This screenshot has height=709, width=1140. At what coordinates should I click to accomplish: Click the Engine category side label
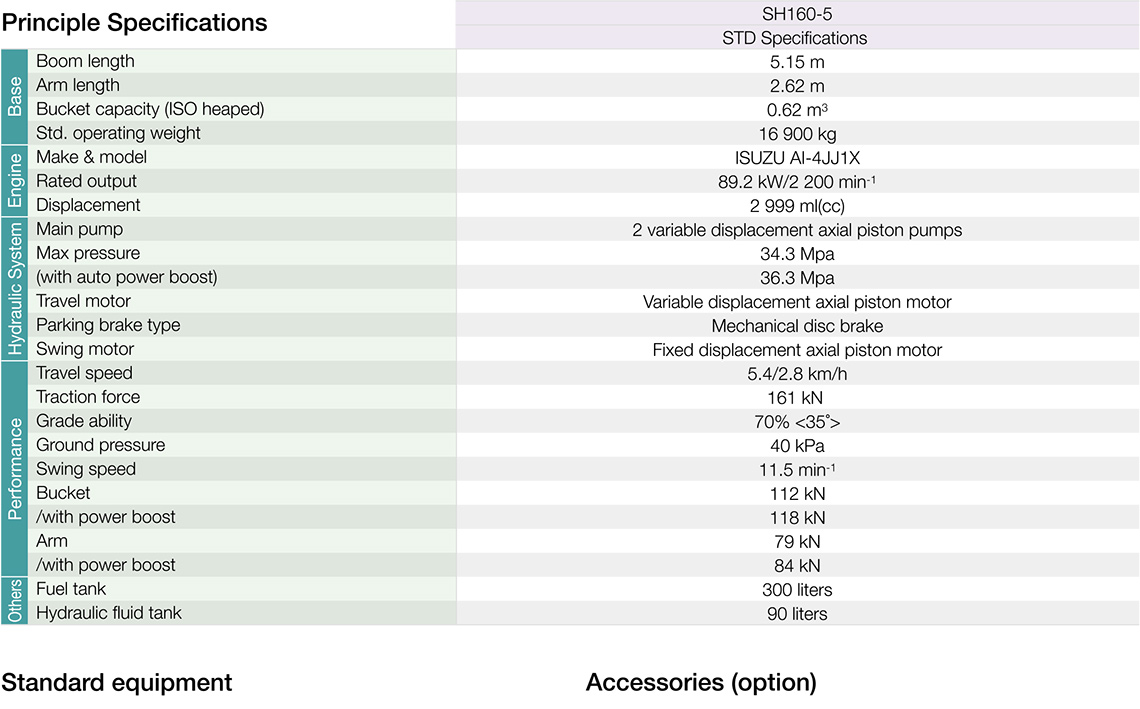[x=14, y=181]
